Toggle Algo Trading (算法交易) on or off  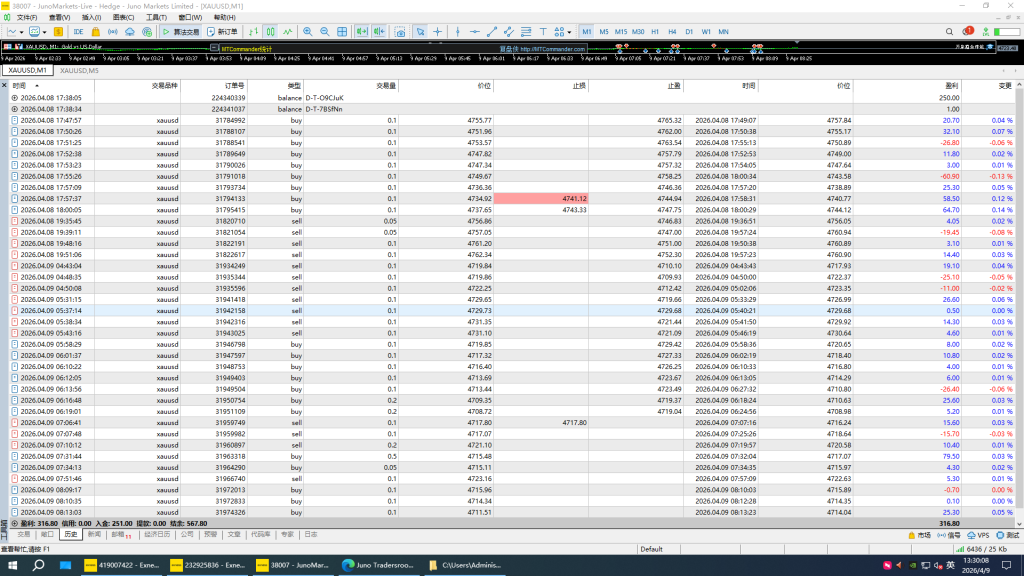pyautogui.click(x=181, y=32)
